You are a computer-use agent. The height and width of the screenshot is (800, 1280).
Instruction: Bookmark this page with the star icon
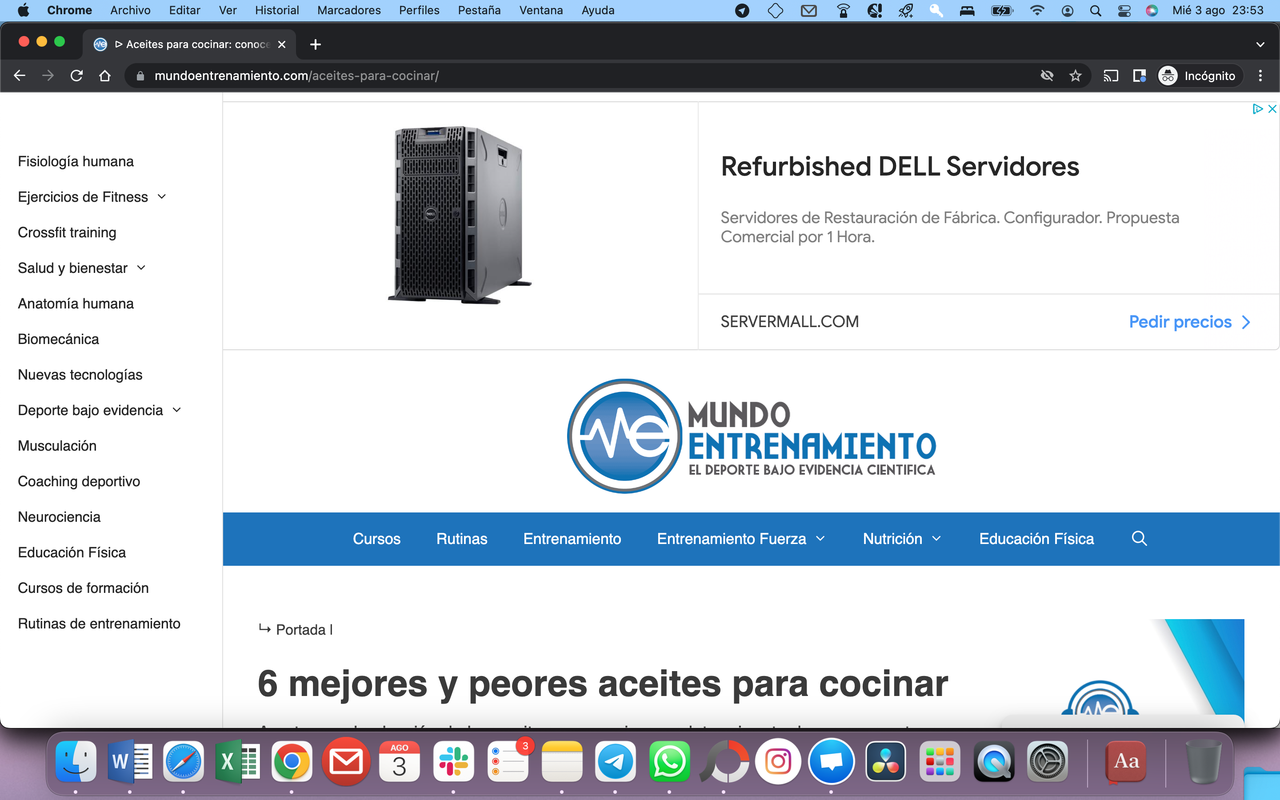coord(1076,76)
